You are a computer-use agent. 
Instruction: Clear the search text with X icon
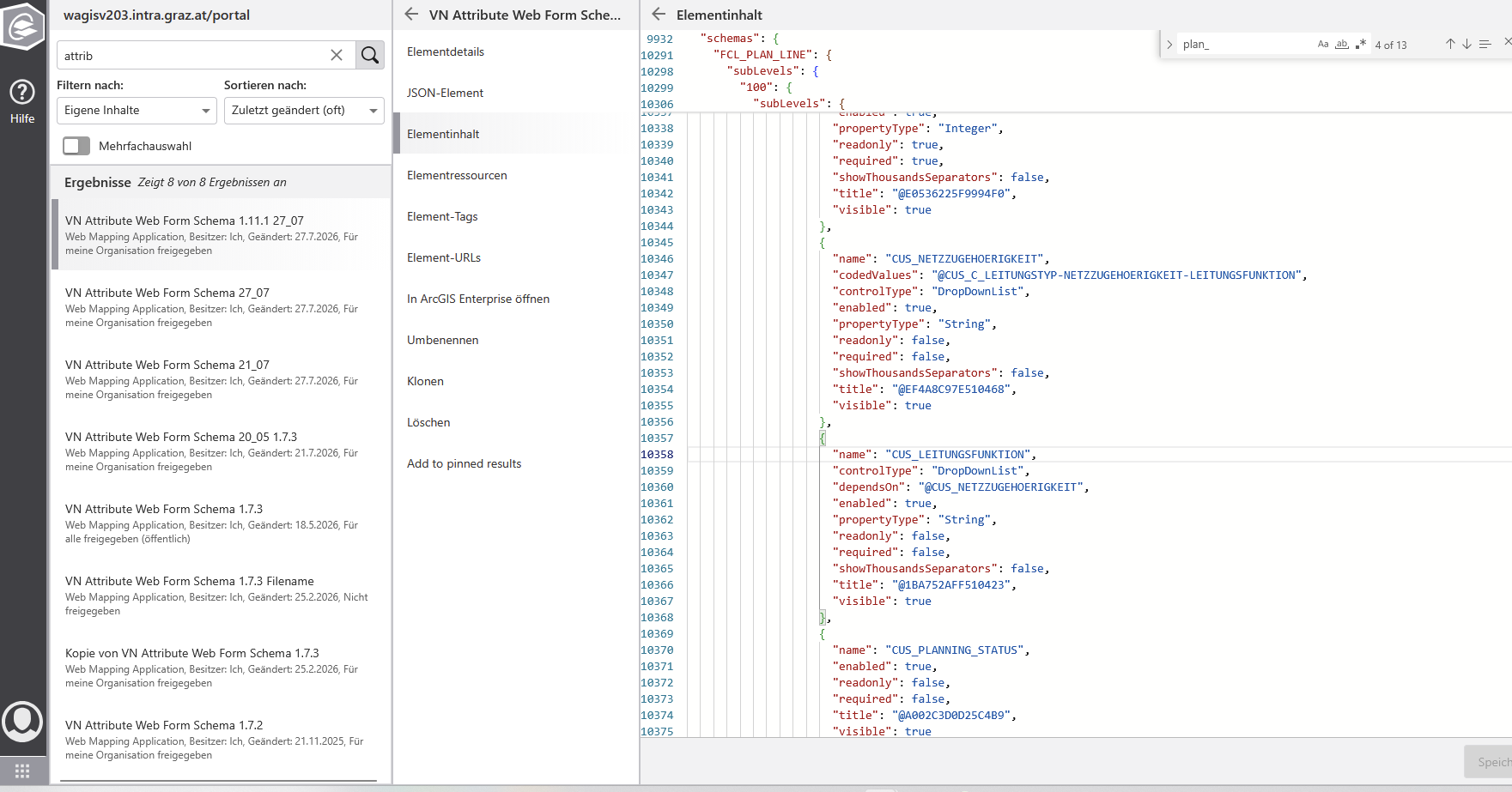click(337, 55)
